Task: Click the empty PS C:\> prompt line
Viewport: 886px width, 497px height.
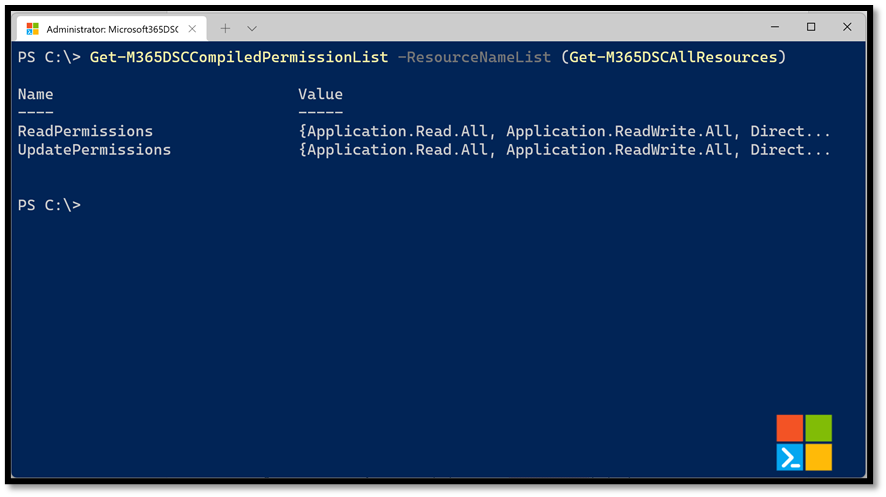Action: [49, 205]
